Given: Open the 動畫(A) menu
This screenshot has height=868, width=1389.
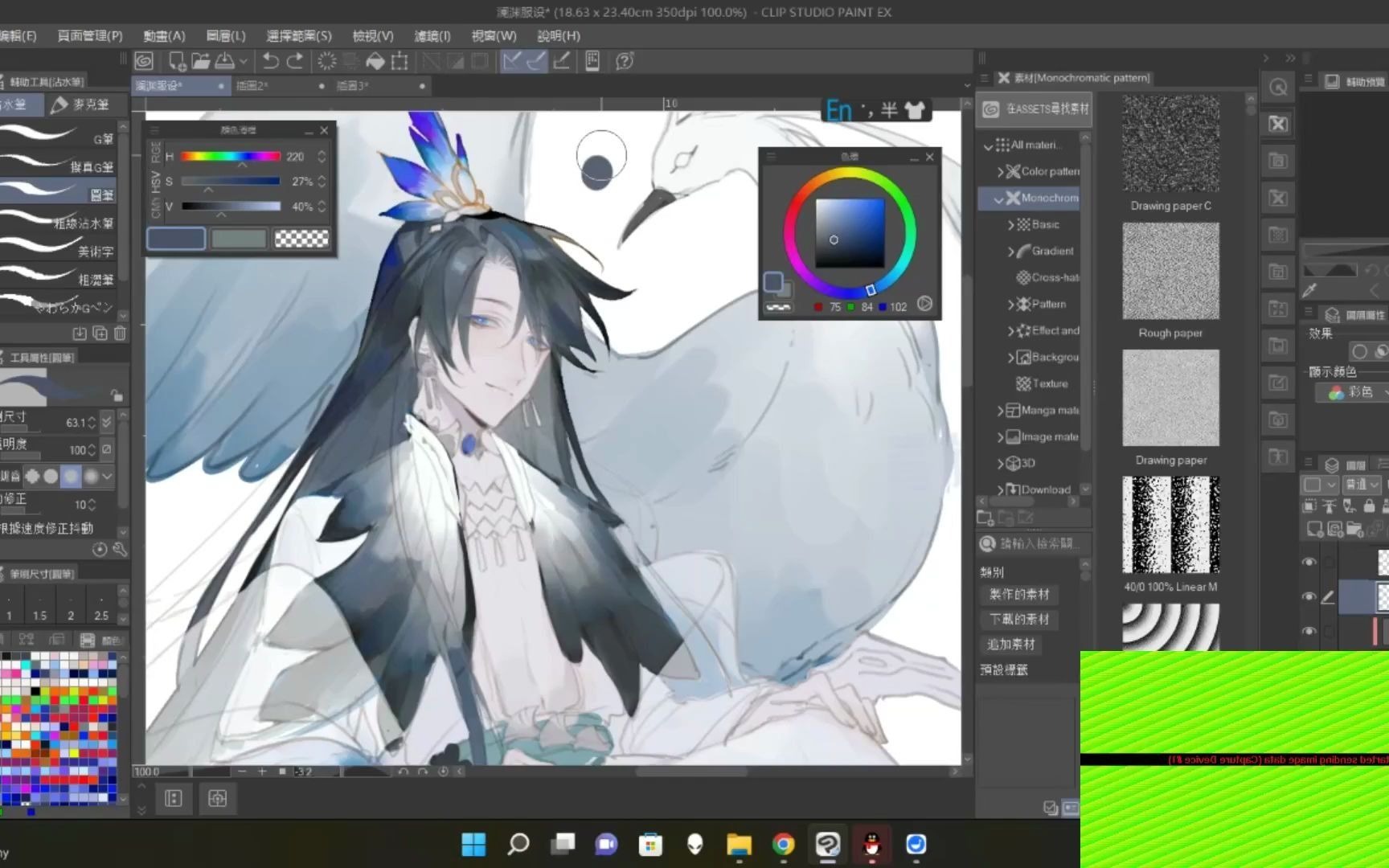Looking at the screenshot, I should click(x=164, y=36).
